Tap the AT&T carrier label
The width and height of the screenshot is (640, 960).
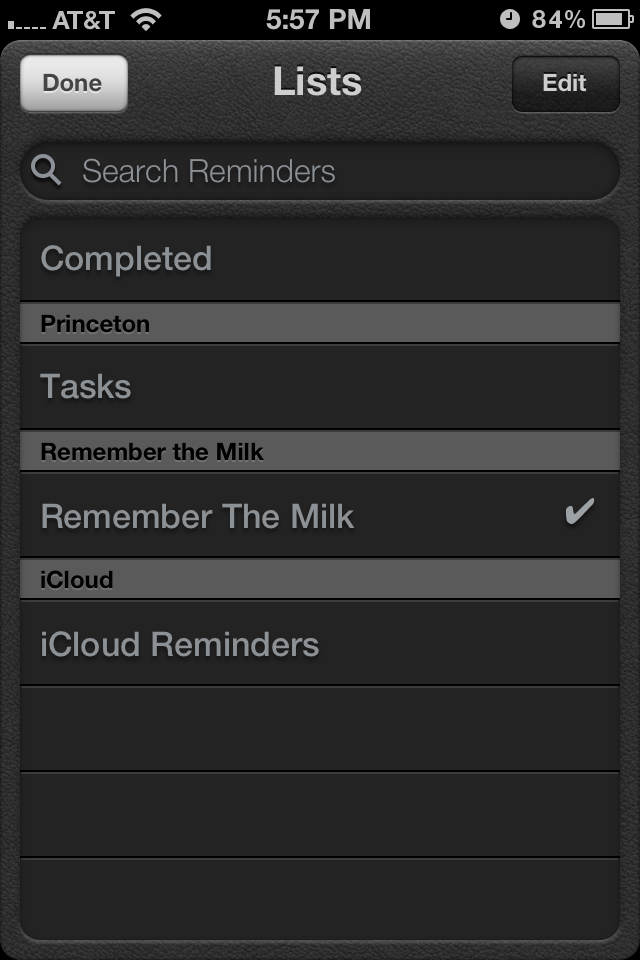coord(83,20)
